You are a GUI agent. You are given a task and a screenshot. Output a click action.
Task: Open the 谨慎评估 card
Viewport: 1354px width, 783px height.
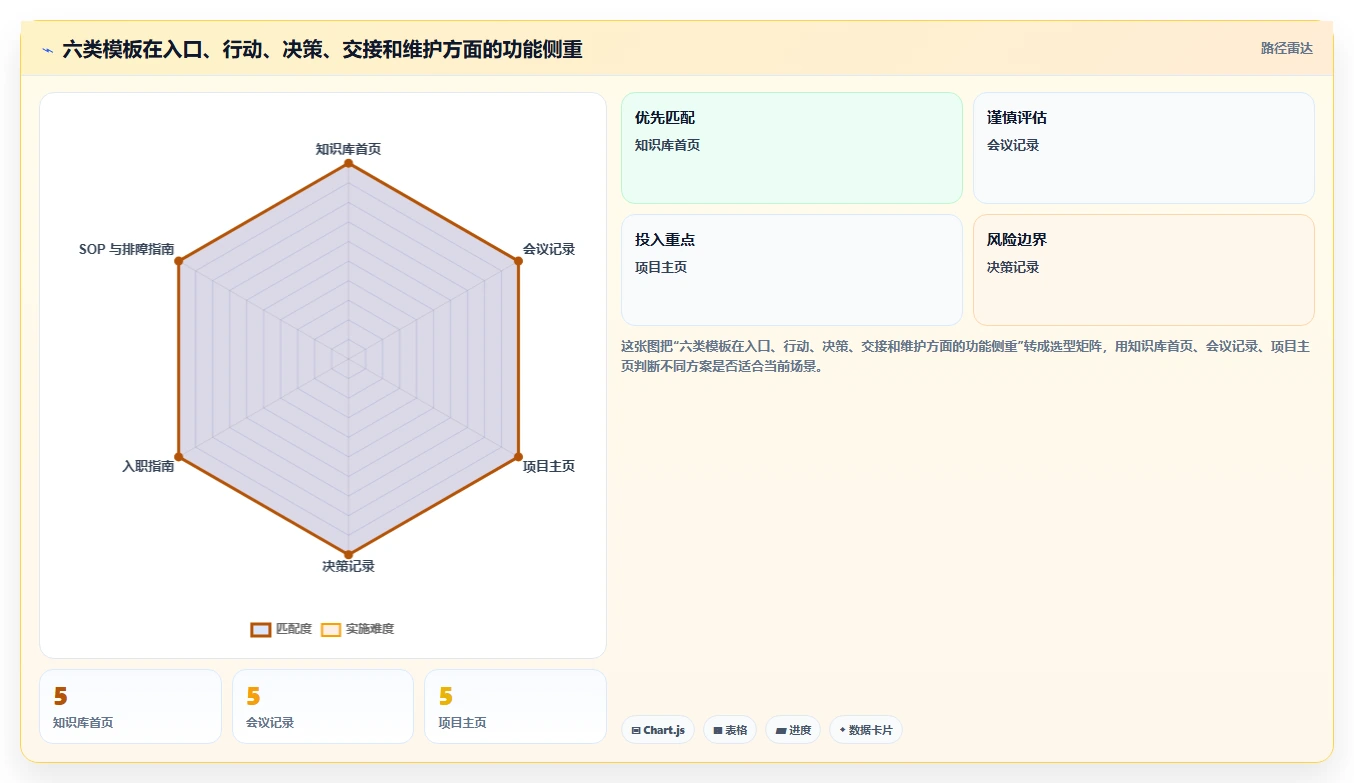[x=1144, y=148]
